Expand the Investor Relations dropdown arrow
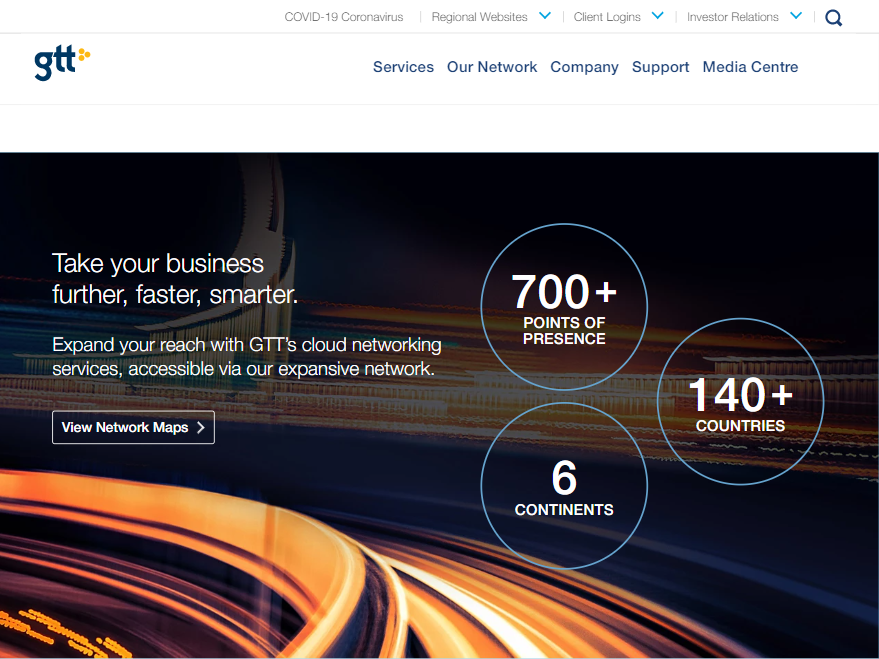 tap(796, 16)
